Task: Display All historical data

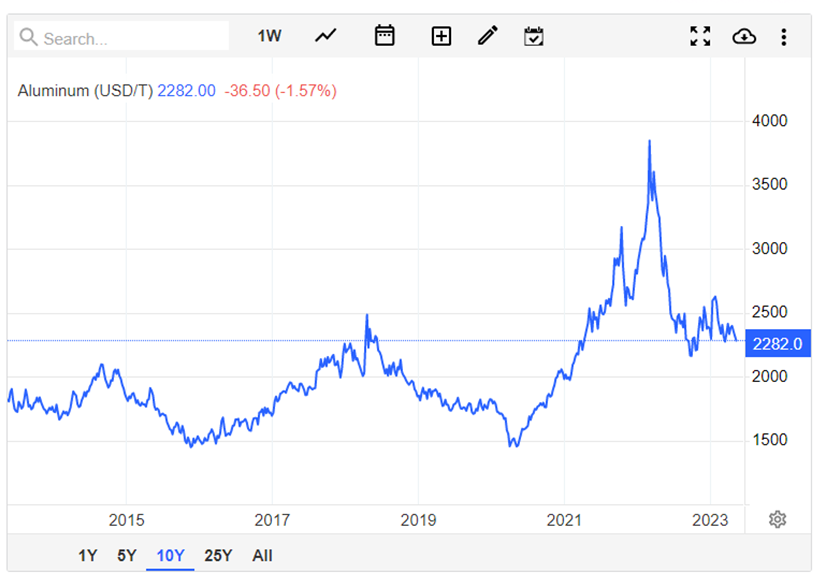Action: 262,556
